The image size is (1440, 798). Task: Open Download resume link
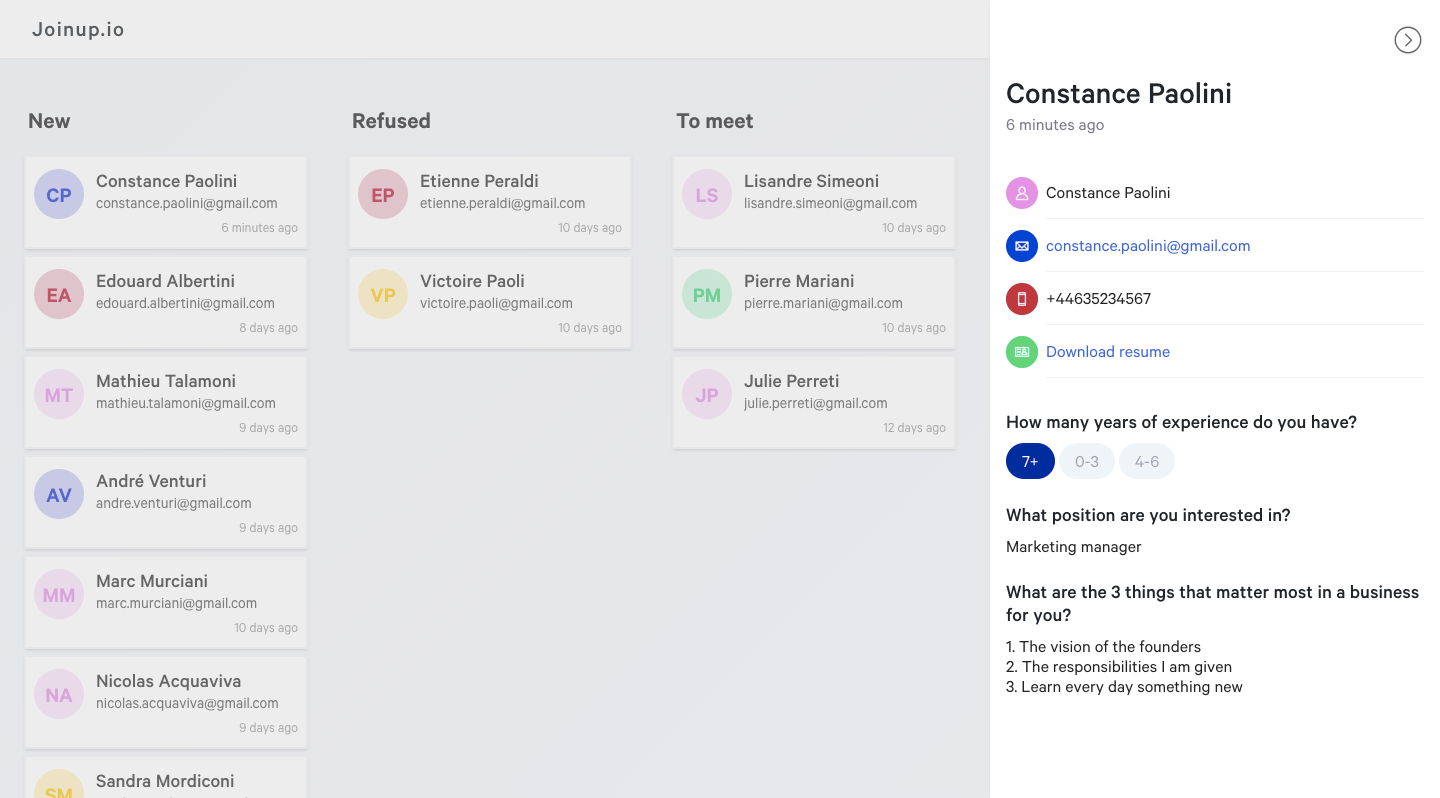(1108, 352)
